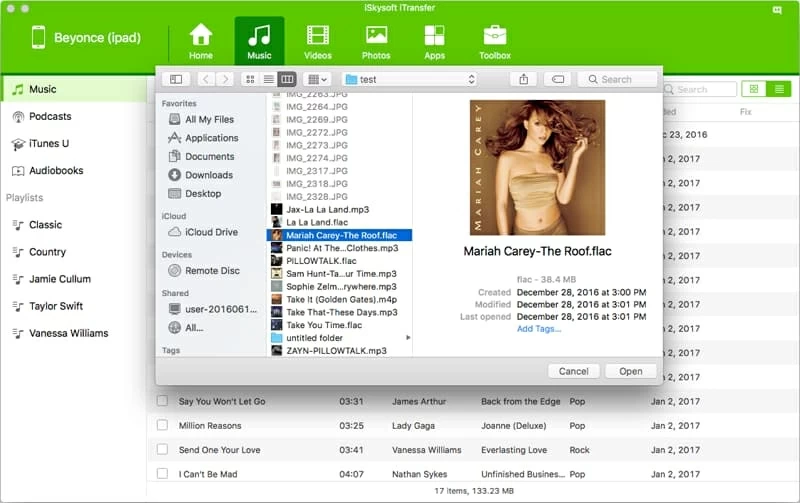Switch to the Videos section icon

(318, 41)
